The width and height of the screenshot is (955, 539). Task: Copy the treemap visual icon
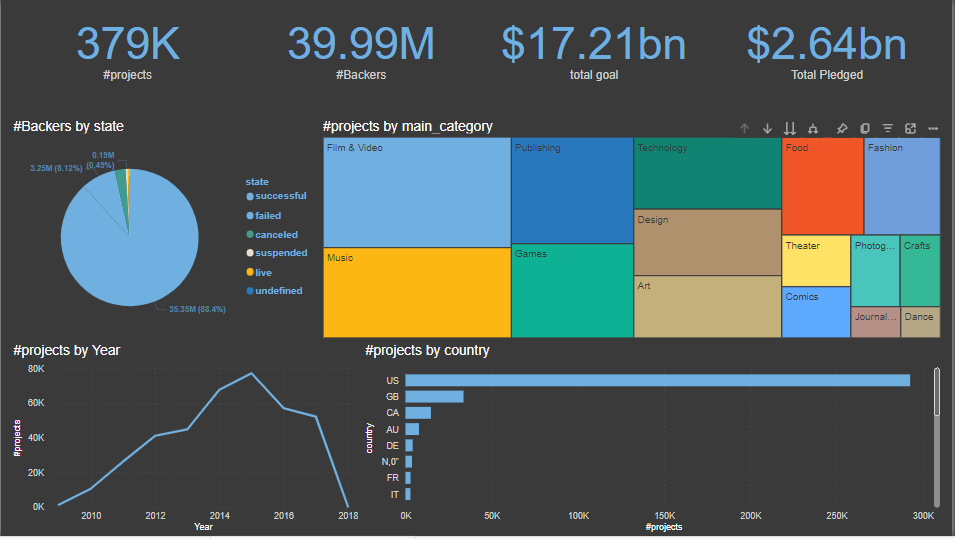point(864,128)
